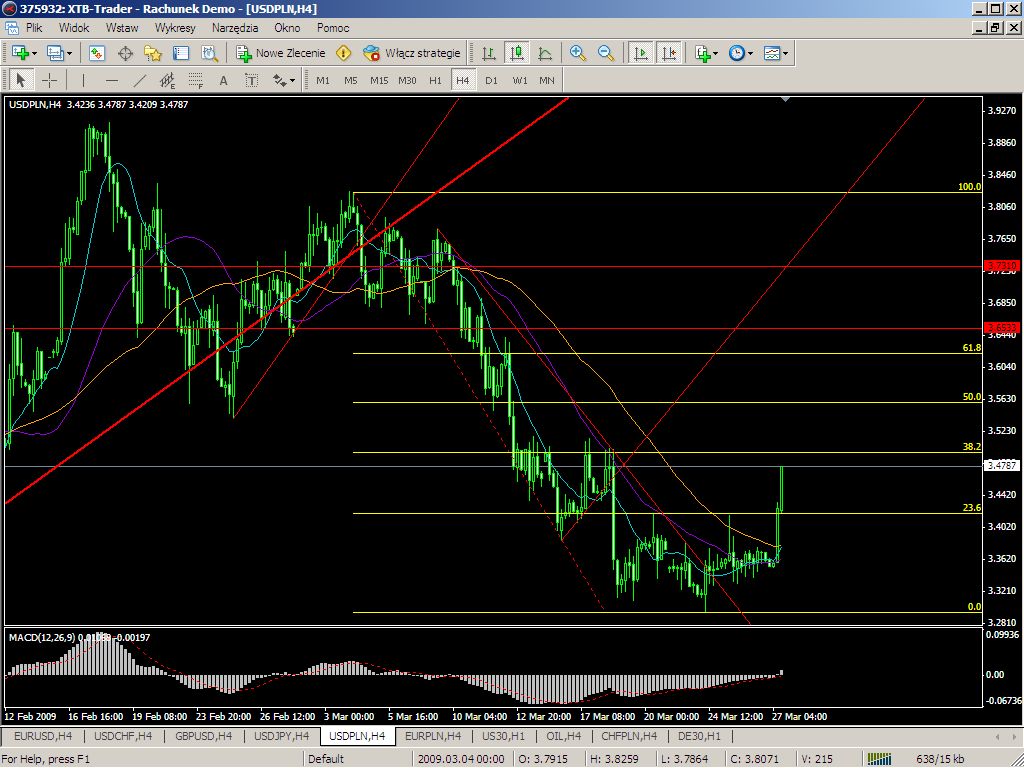Expand the Indicators dropdown arrow
Screen dimensions: 1024x768
pos(716,54)
